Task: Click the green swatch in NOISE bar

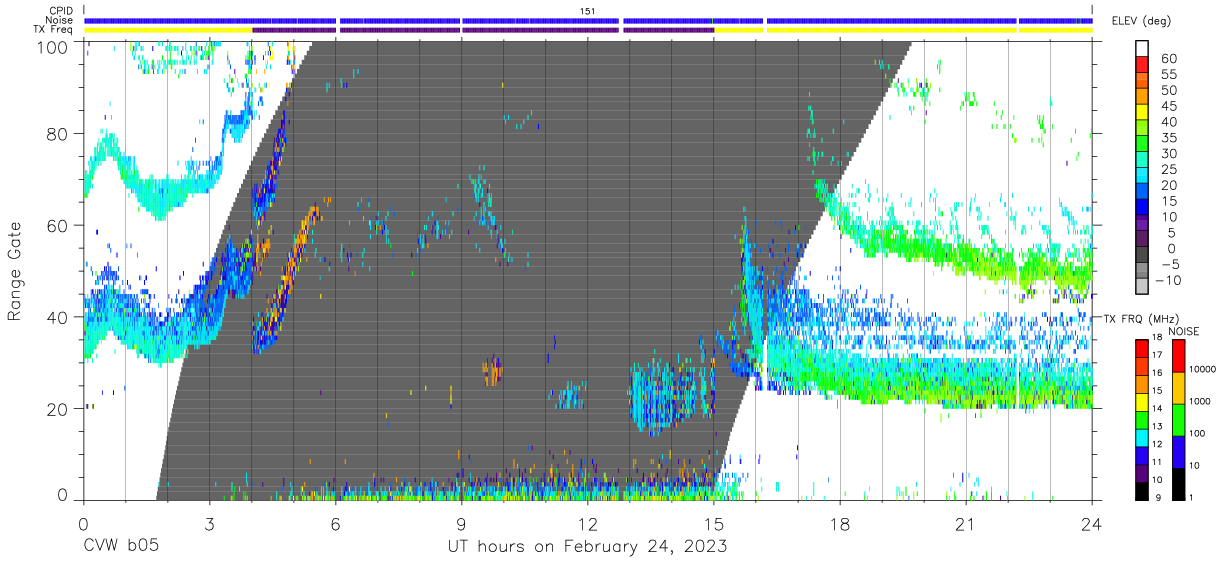Action: pyautogui.click(x=1179, y=419)
